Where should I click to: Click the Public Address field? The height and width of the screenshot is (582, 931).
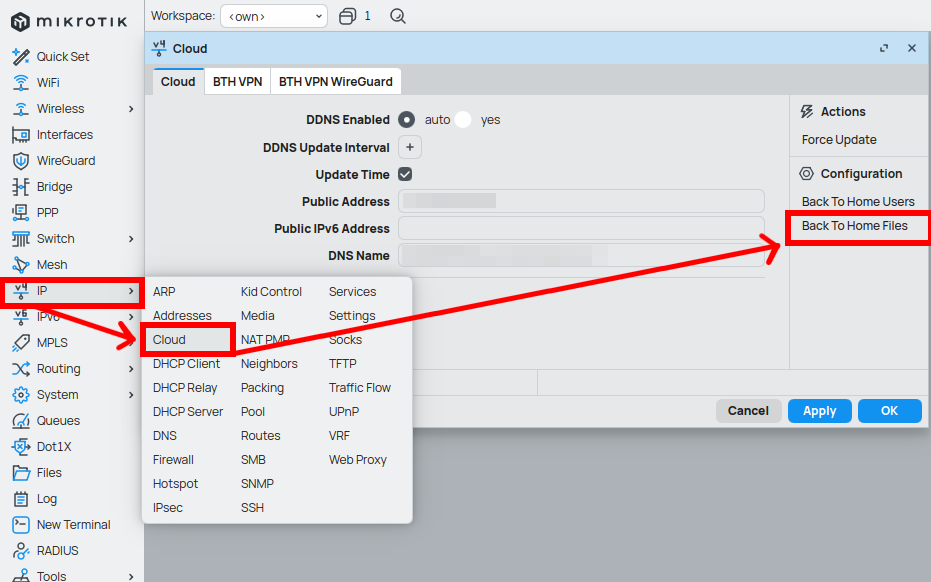581,201
